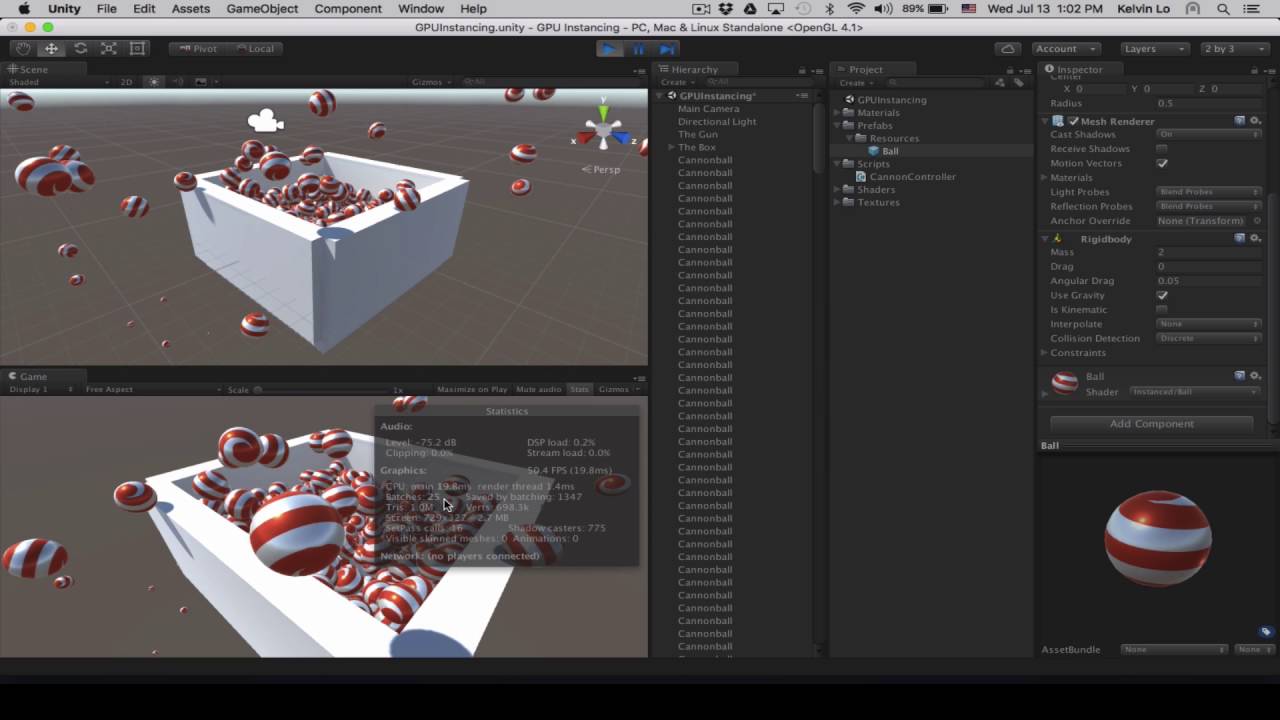Open macOS Spotlight search icon
This screenshot has height=720, width=1280.
coord(1224,9)
